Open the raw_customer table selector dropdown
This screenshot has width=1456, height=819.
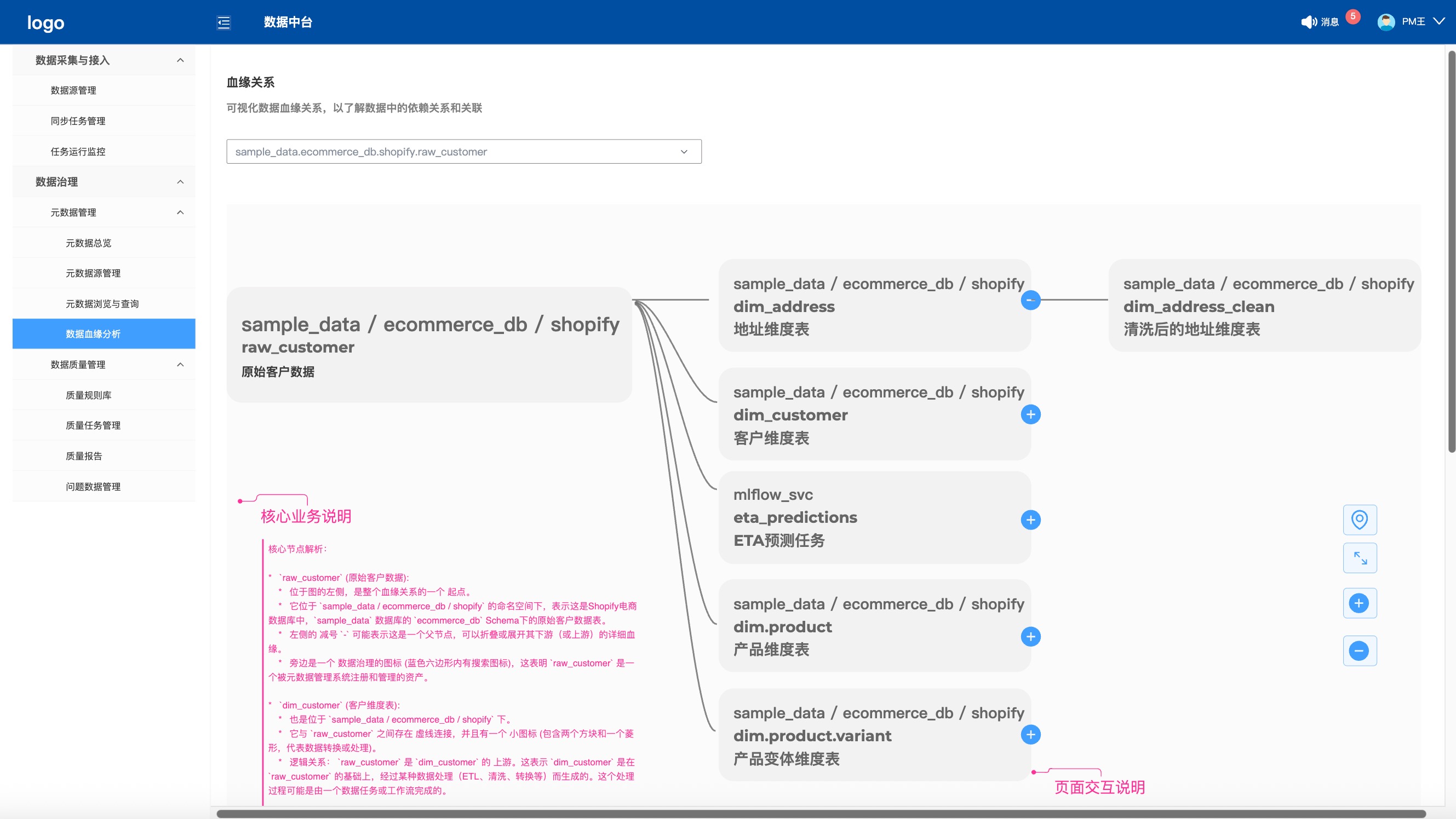[x=464, y=152]
